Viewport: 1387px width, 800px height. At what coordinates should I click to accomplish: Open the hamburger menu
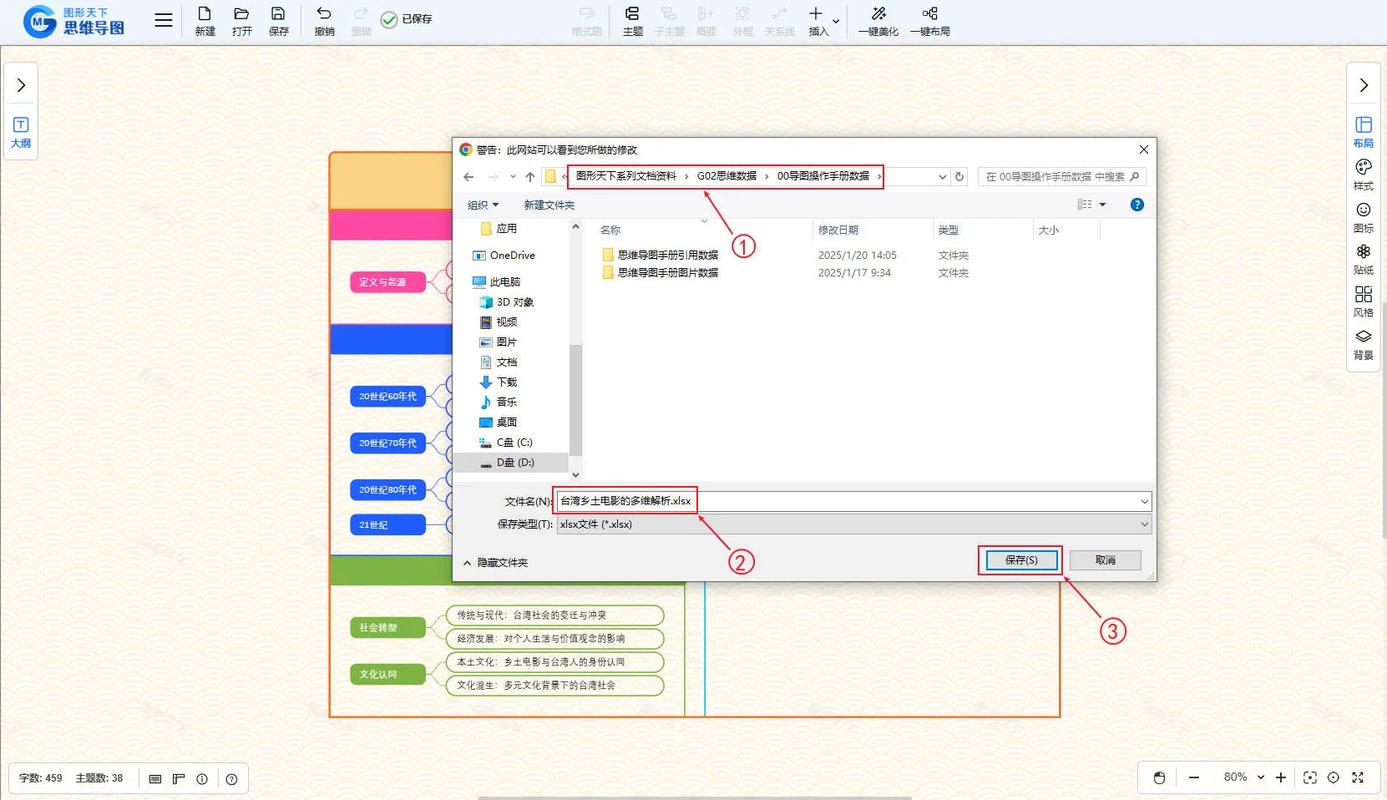pyautogui.click(x=163, y=19)
